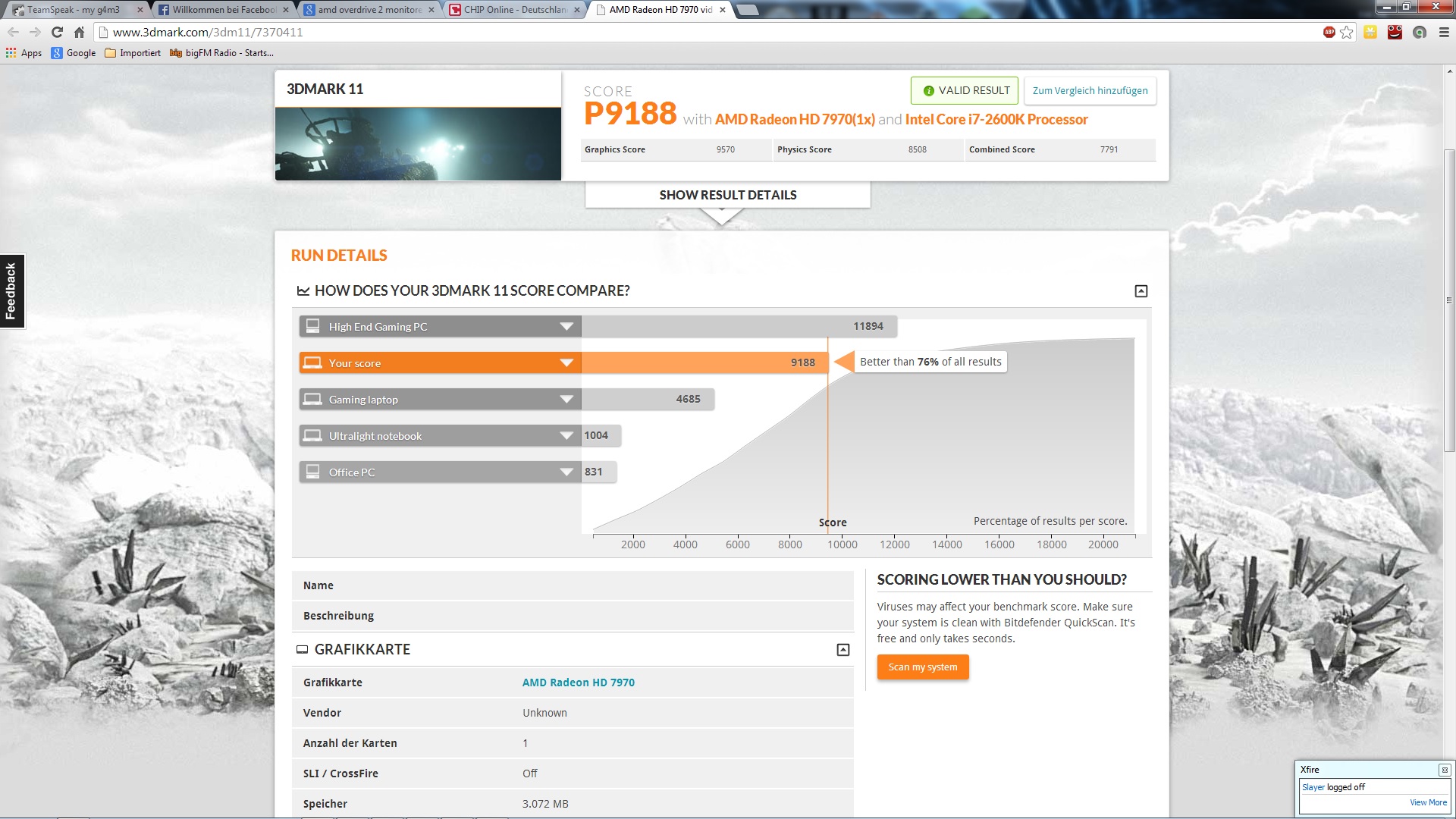Image resolution: width=1456 pixels, height=819 pixels.
Task: Open the Feedback side tab
Action: click(11, 291)
